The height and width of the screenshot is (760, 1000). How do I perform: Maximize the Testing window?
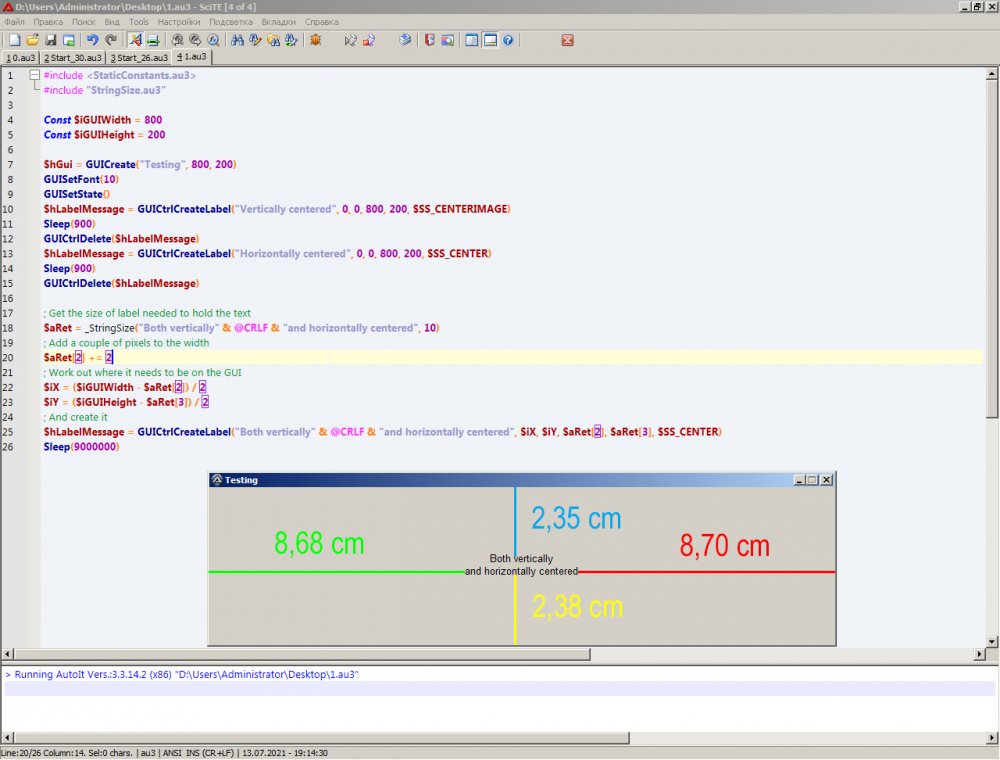pos(812,479)
